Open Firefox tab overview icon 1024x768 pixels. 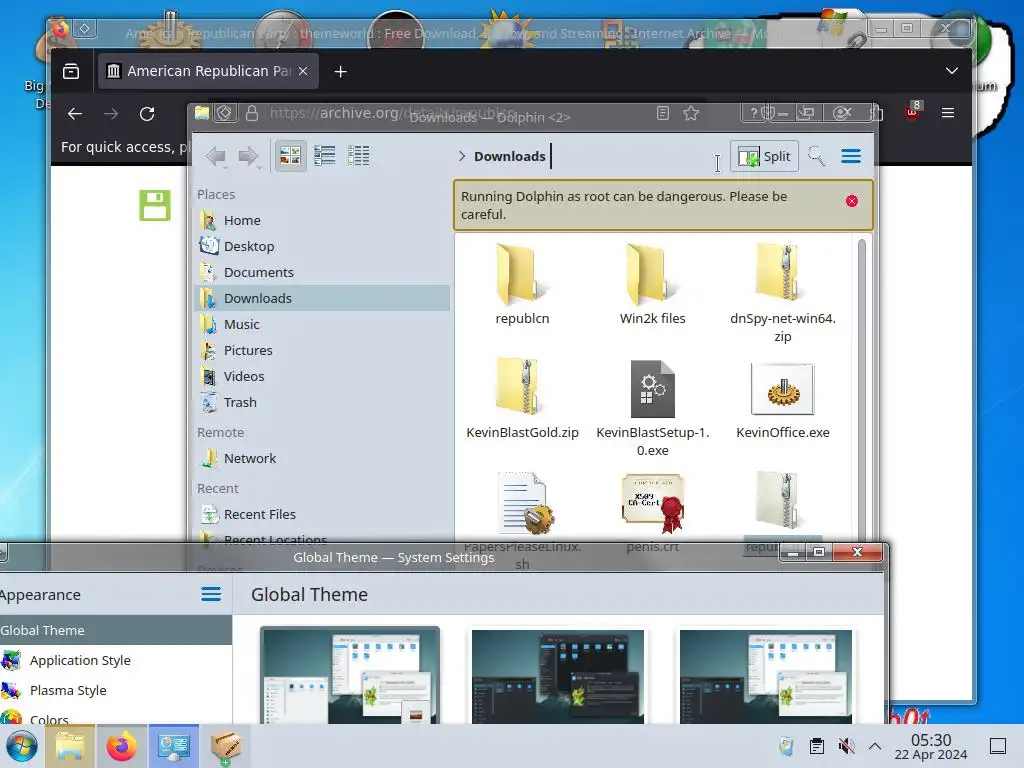click(71, 71)
